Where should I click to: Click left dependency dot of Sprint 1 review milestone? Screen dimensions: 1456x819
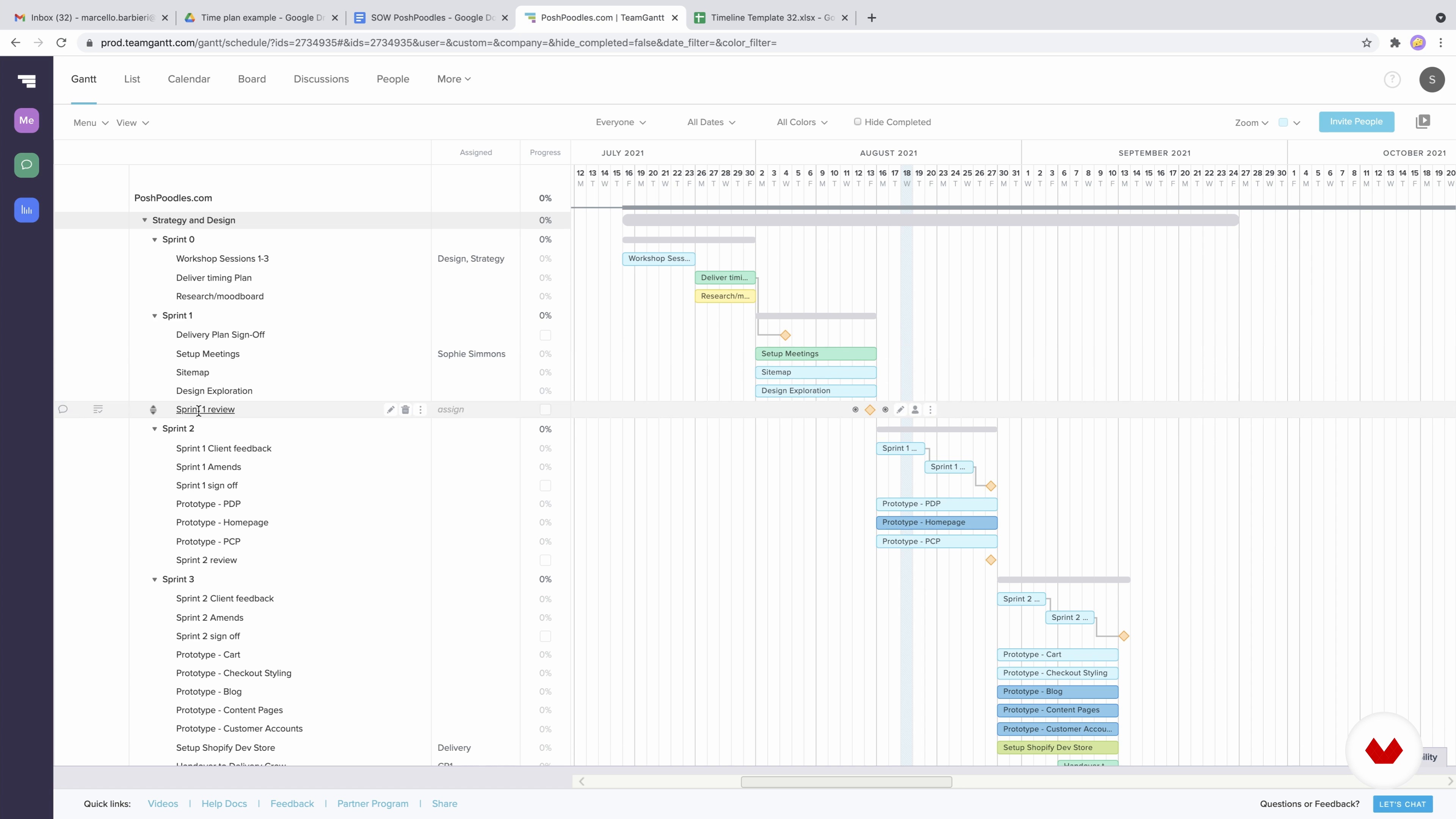(x=855, y=409)
